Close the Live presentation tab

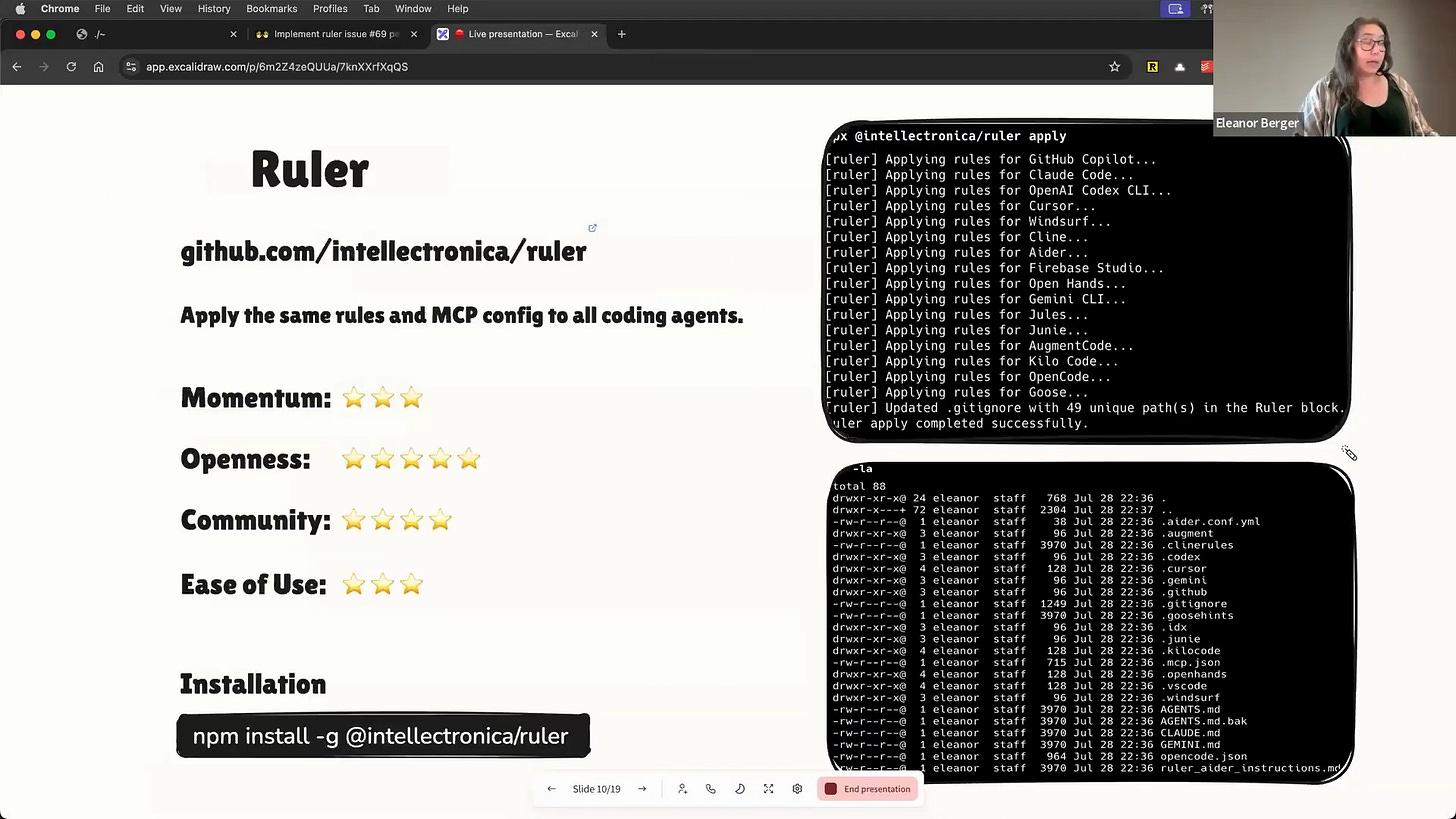[x=594, y=34]
